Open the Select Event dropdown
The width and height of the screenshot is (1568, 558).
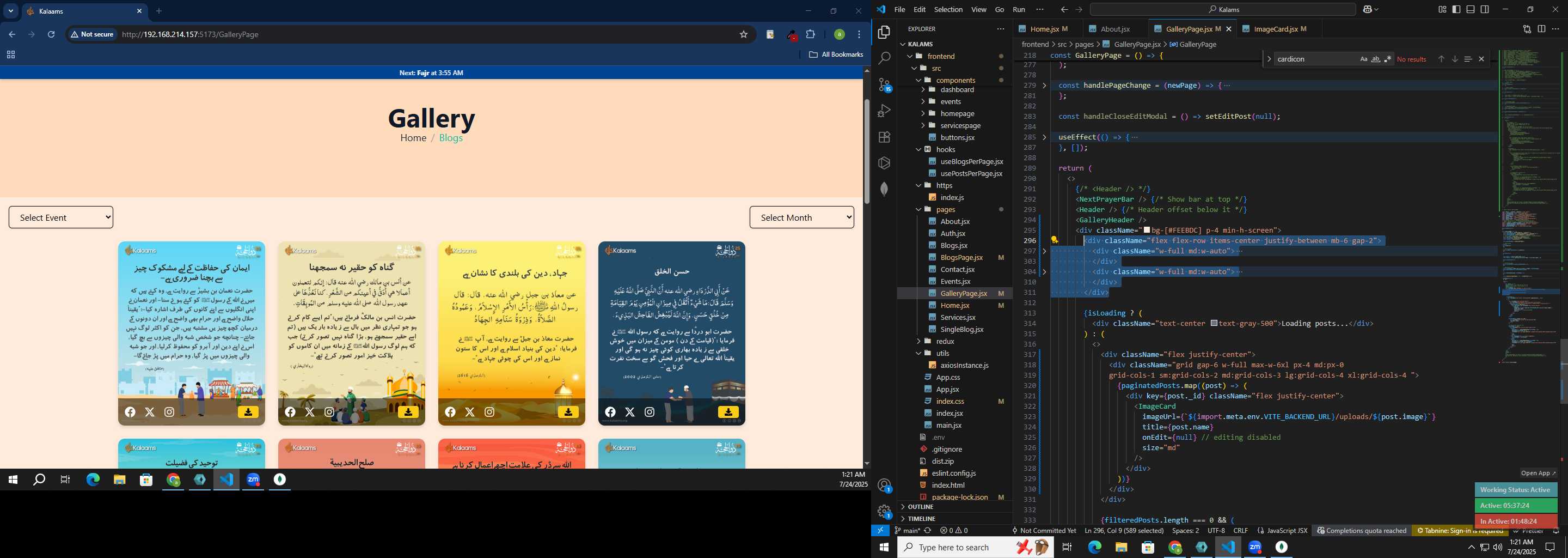pyautogui.click(x=61, y=217)
